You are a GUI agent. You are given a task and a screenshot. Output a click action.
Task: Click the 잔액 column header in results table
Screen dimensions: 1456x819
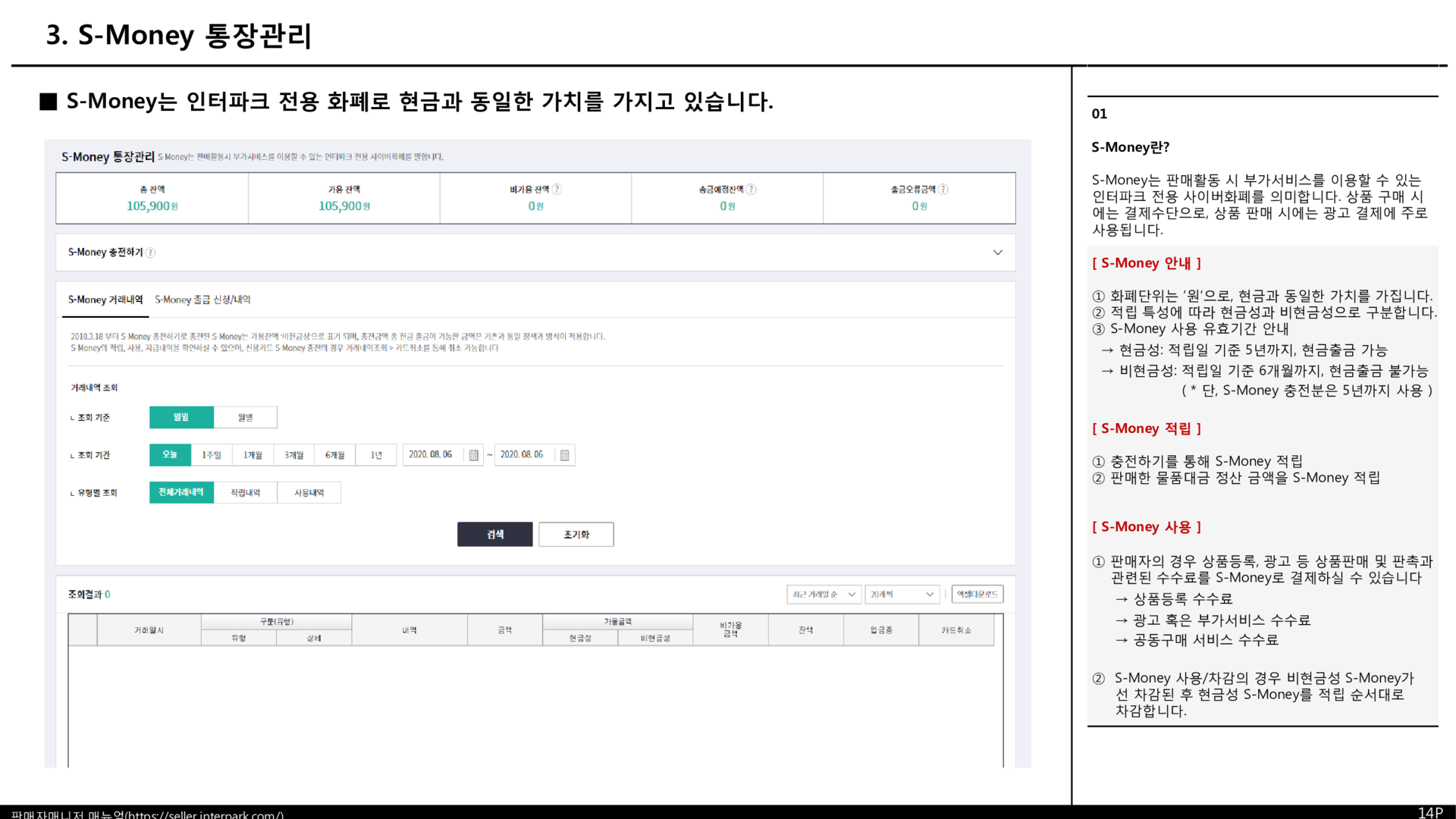[806, 630]
